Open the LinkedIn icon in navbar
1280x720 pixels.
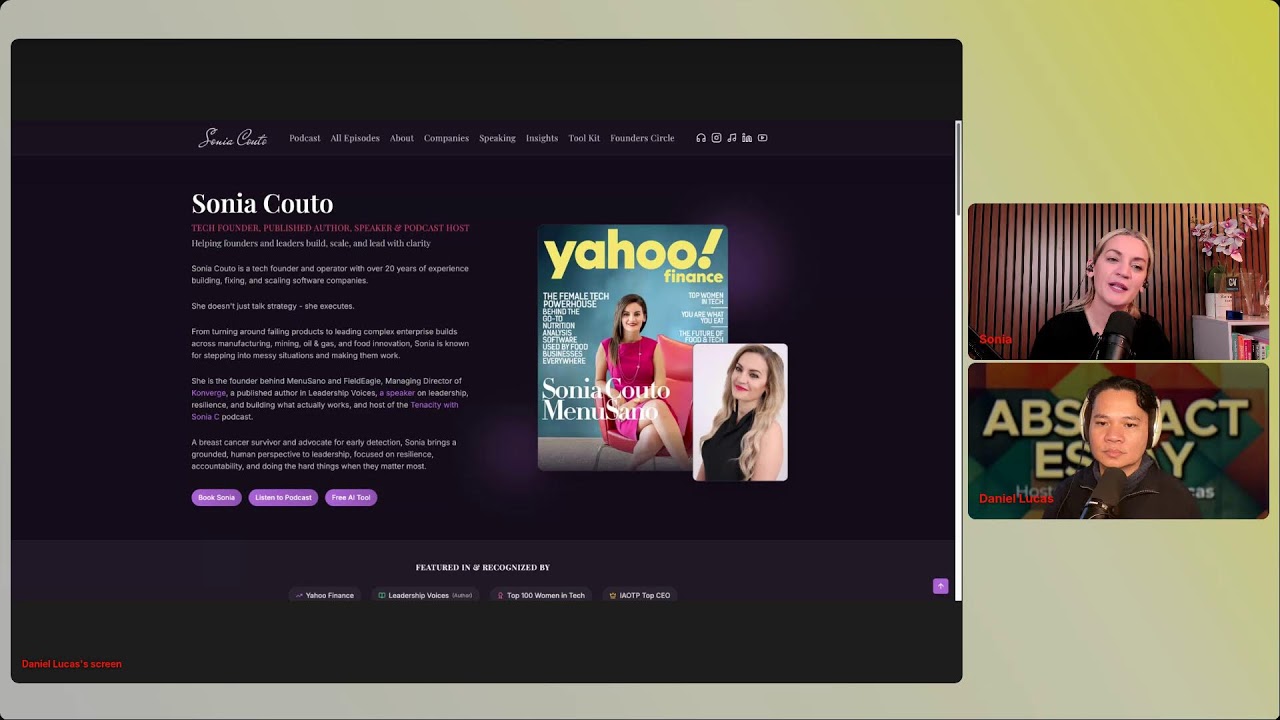(x=747, y=138)
